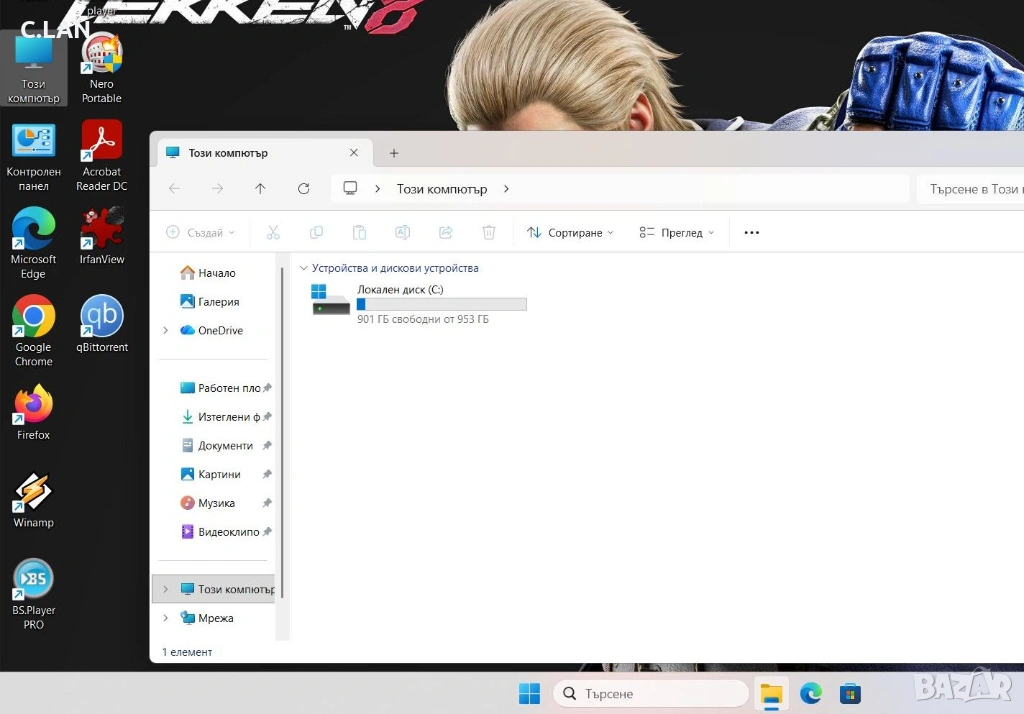Open the Firefox desktop shortcut

[33, 412]
